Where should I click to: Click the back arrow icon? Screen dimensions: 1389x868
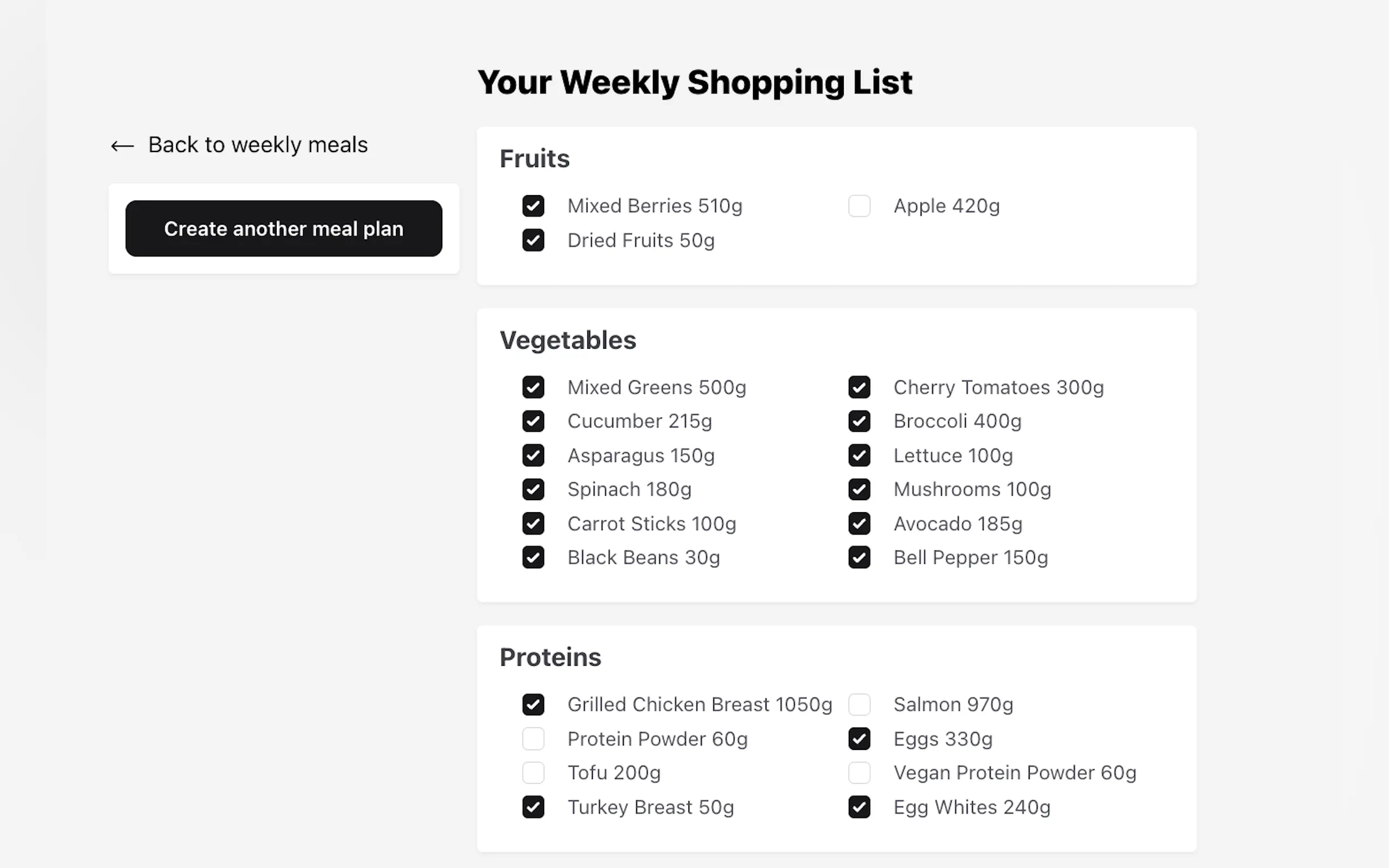(x=121, y=145)
